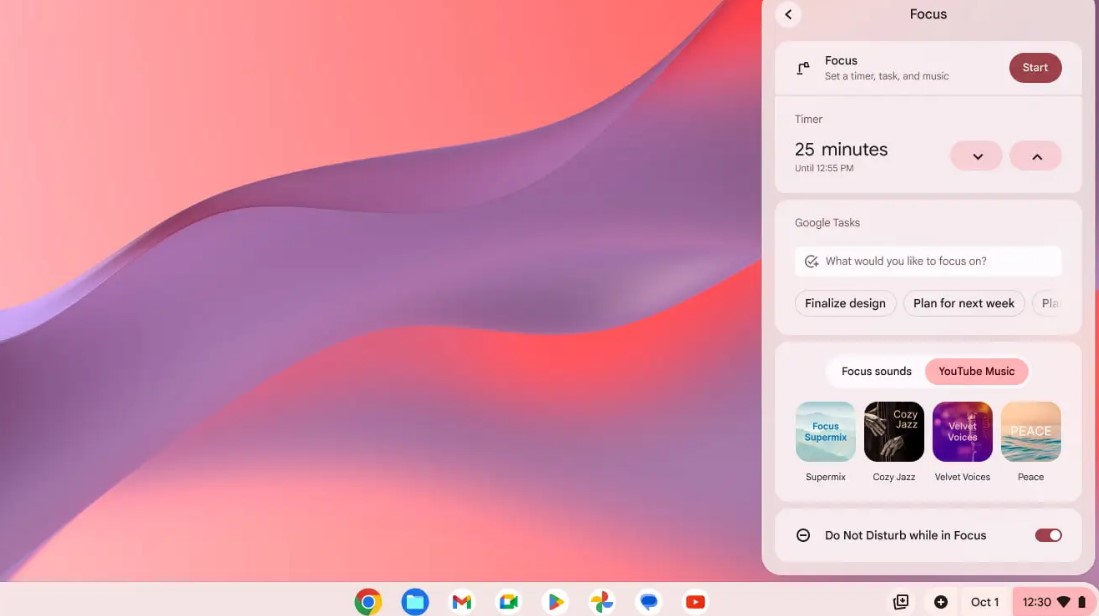Open Google Photos from the shelf
Screen dimensions: 1099x616
(602, 602)
